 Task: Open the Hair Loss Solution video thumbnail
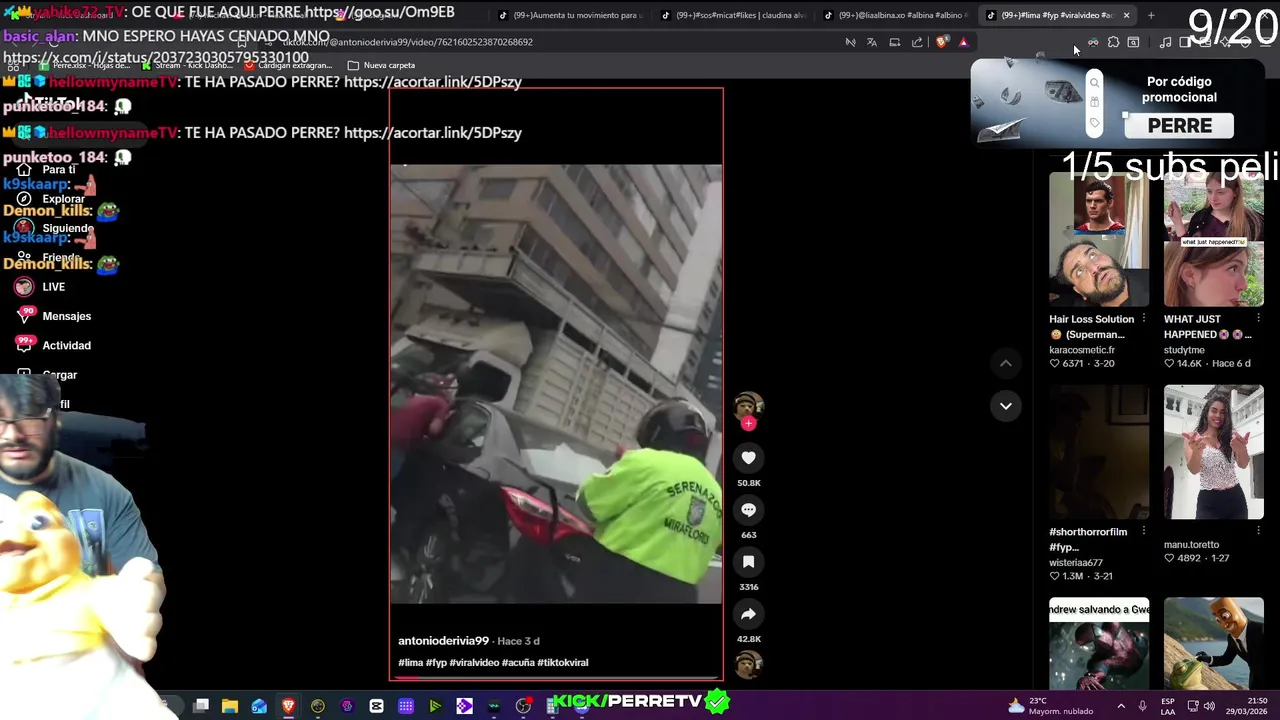pos(1099,239)
